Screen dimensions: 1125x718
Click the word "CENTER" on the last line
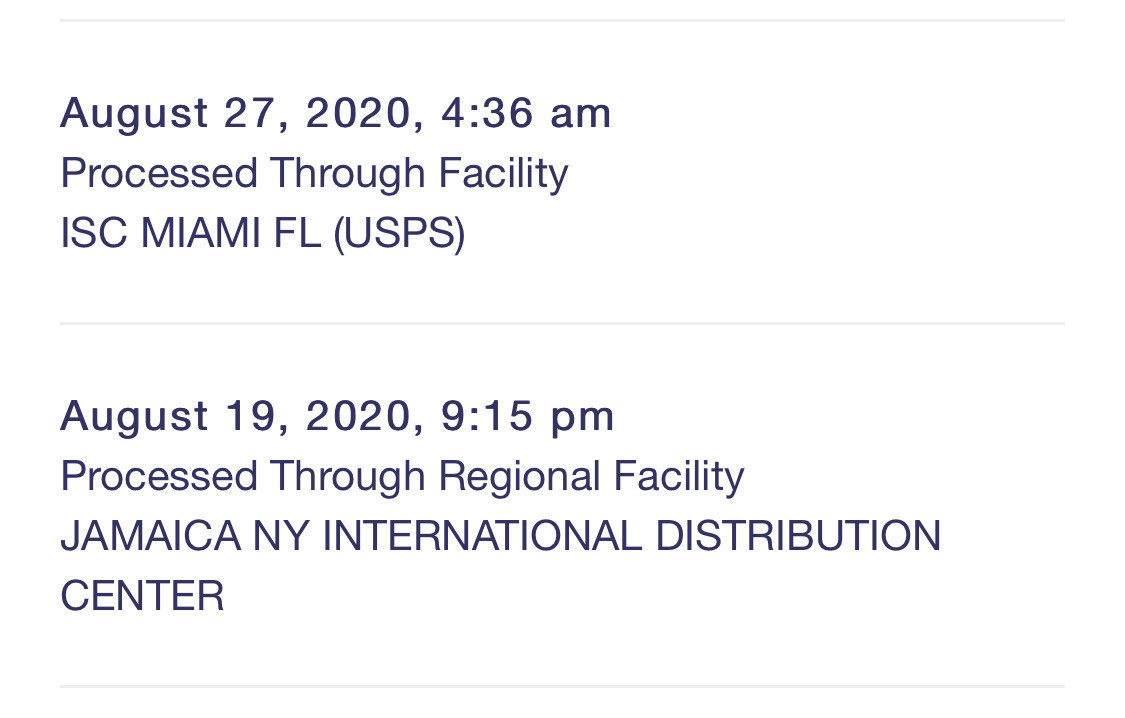coord(142,597)
